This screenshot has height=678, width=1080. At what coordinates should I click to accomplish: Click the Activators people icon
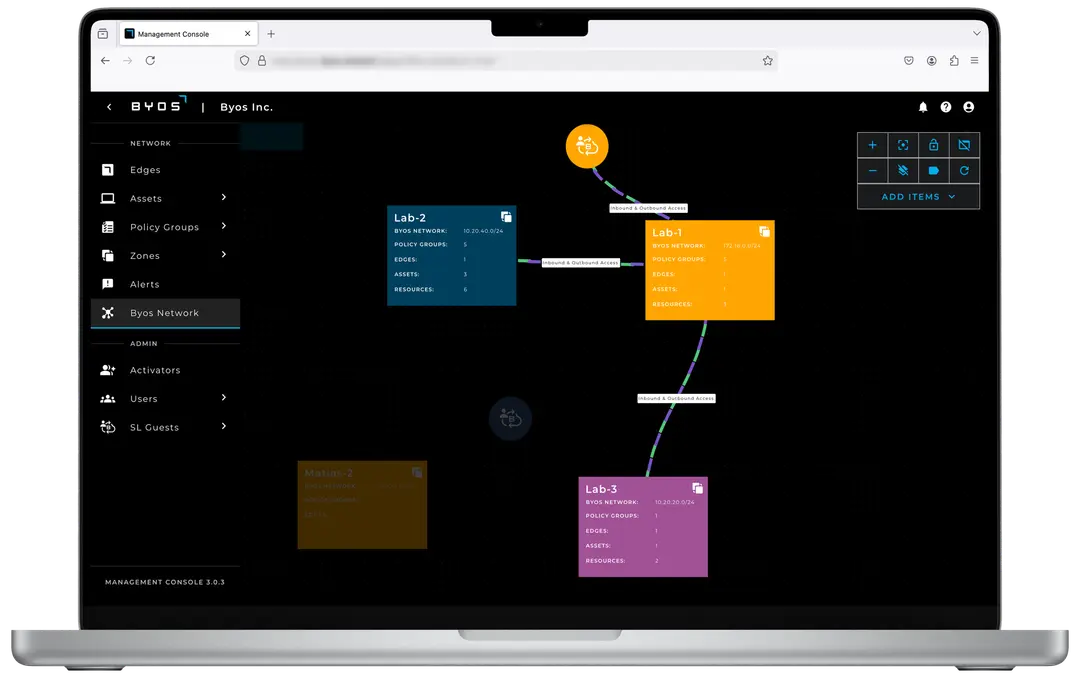coord(107,370)
